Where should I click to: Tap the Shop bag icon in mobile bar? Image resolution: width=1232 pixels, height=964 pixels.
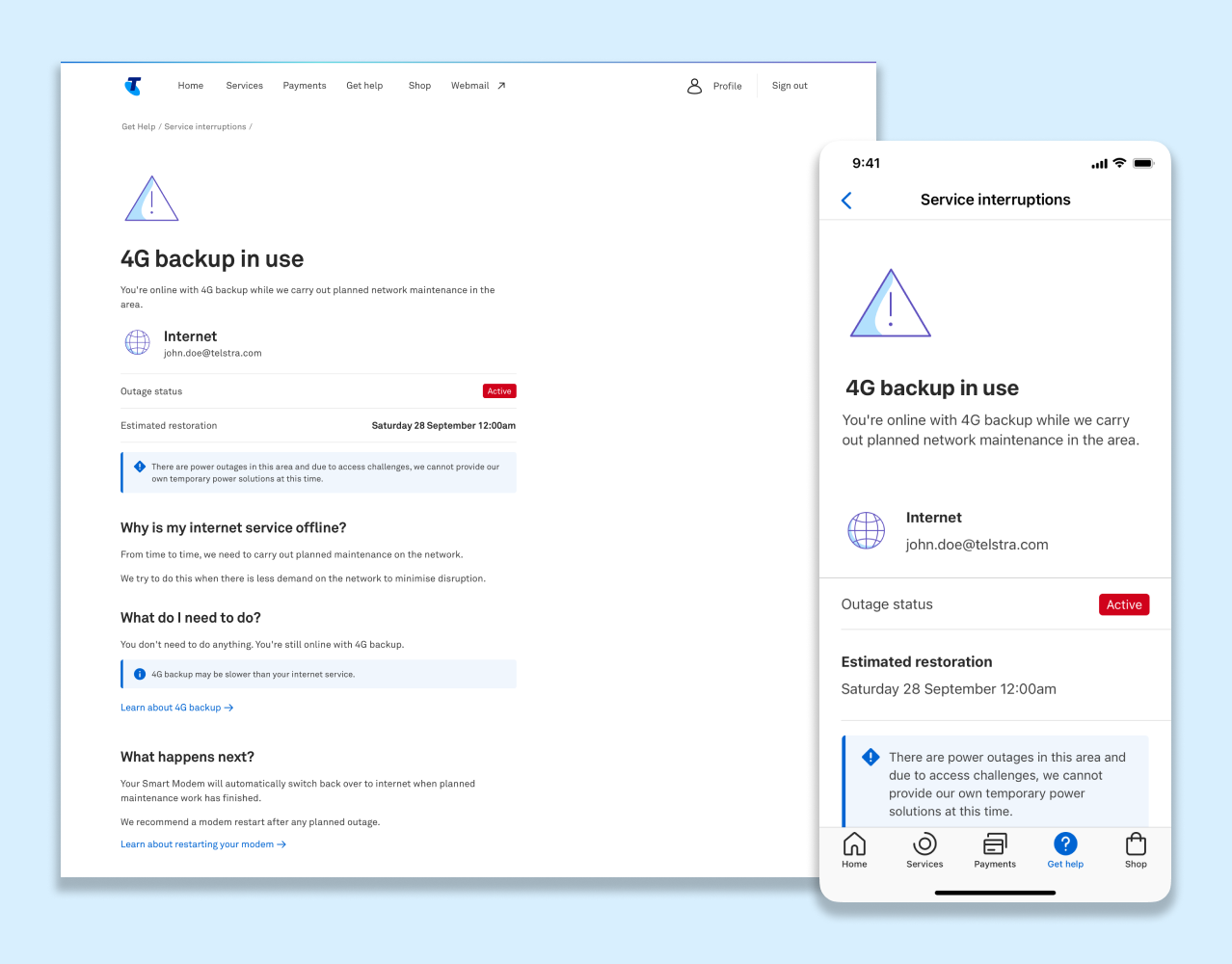click(x=1136, y=843)
